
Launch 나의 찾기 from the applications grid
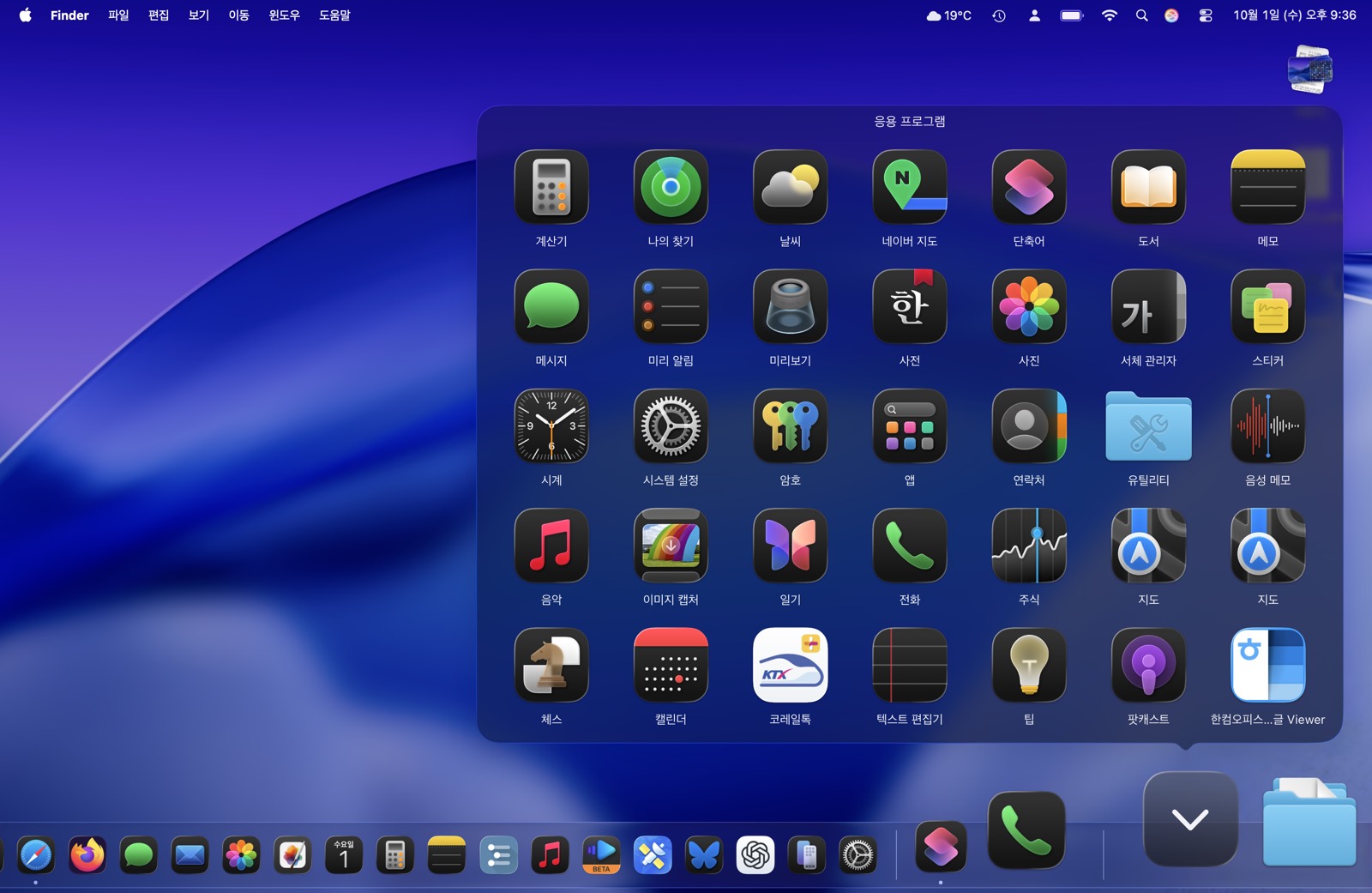tap(671, 187)
